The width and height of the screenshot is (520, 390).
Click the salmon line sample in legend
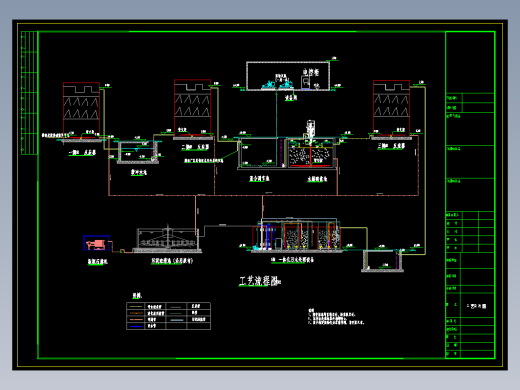pyautogui.click(x=136, y=320)
